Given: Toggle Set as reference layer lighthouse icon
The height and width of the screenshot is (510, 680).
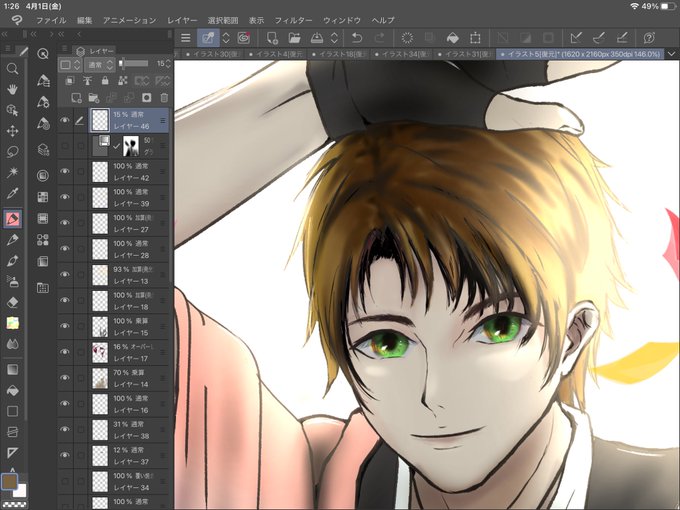Looking at the screenshot, I should 87,81.
